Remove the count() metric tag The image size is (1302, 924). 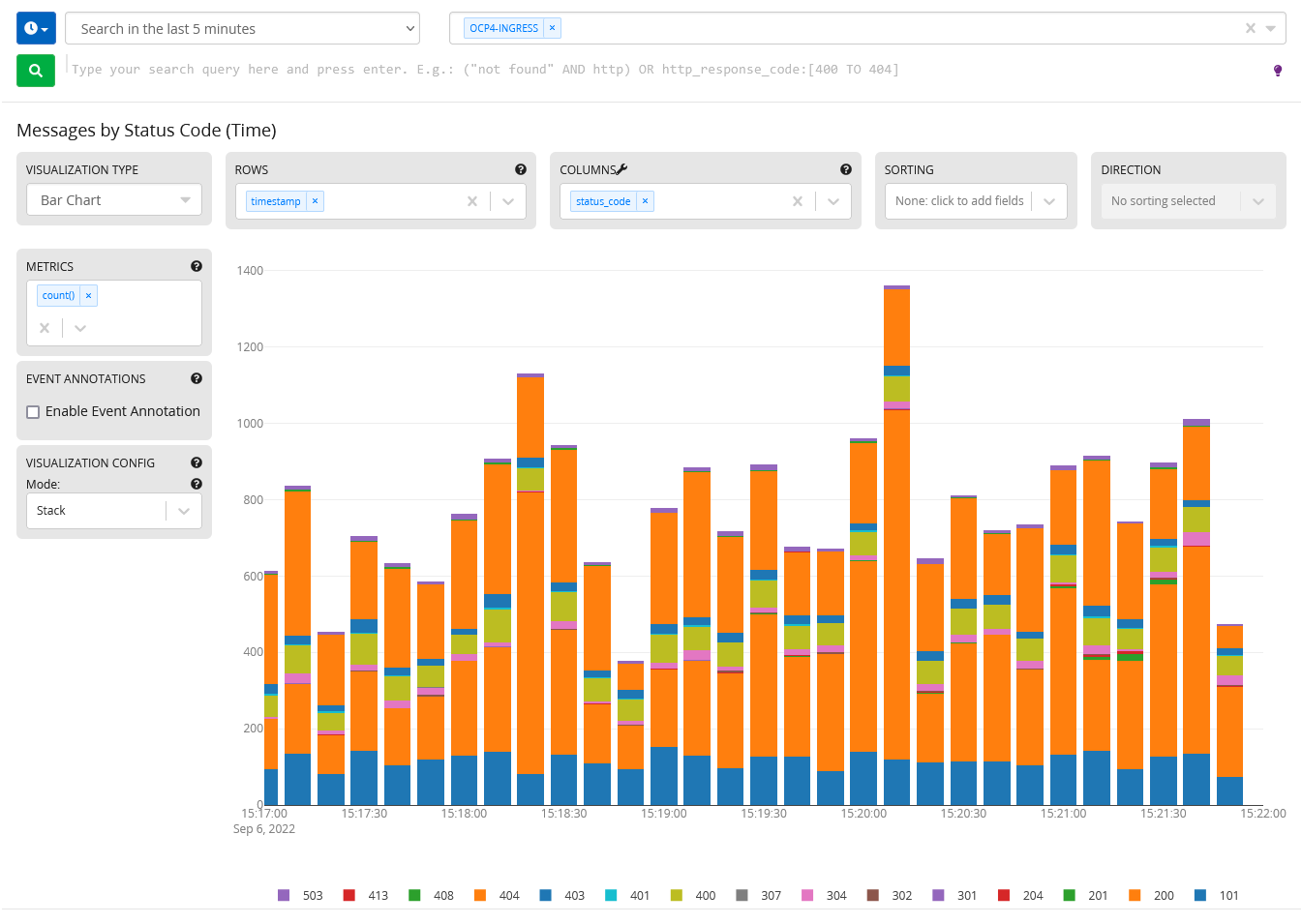88,296
